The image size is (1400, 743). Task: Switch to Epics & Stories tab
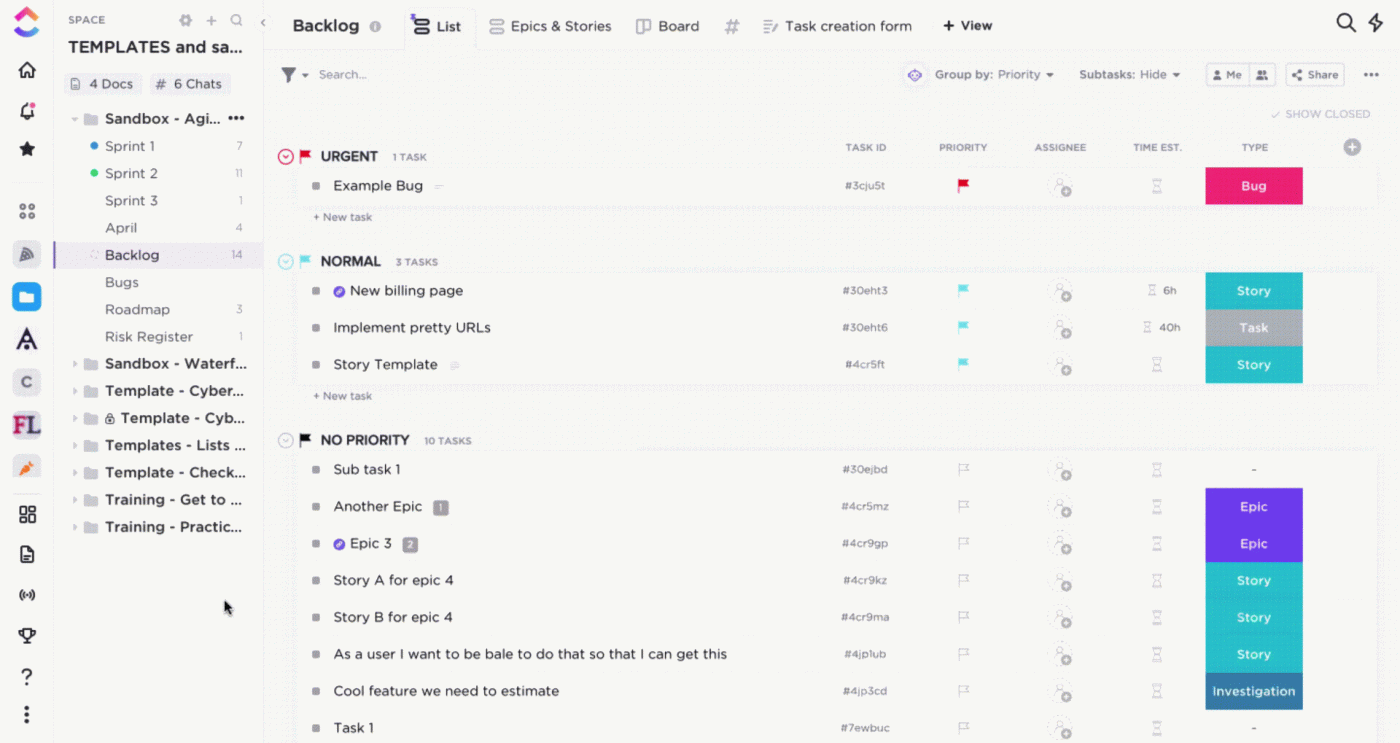[550, 27]
